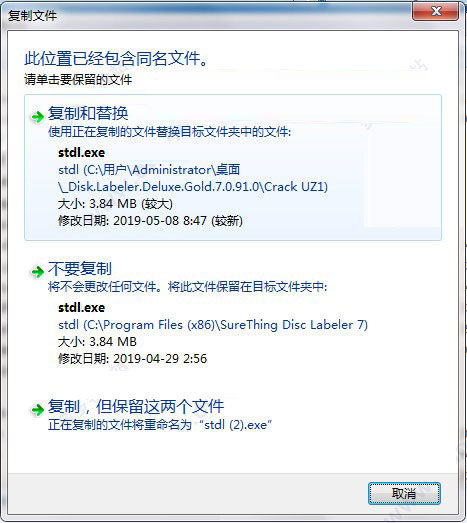Click the 取消 button

tap(404, 493)
